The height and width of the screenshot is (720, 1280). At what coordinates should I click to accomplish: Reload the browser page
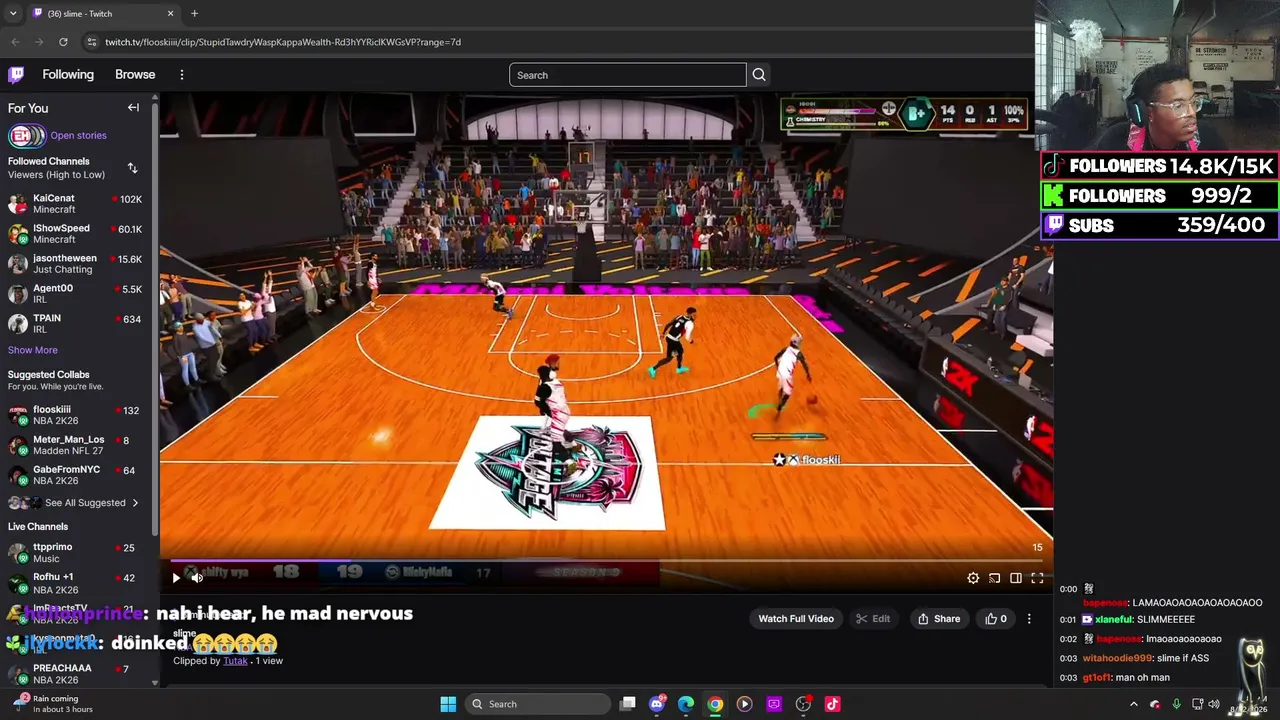tap(63, 42)
